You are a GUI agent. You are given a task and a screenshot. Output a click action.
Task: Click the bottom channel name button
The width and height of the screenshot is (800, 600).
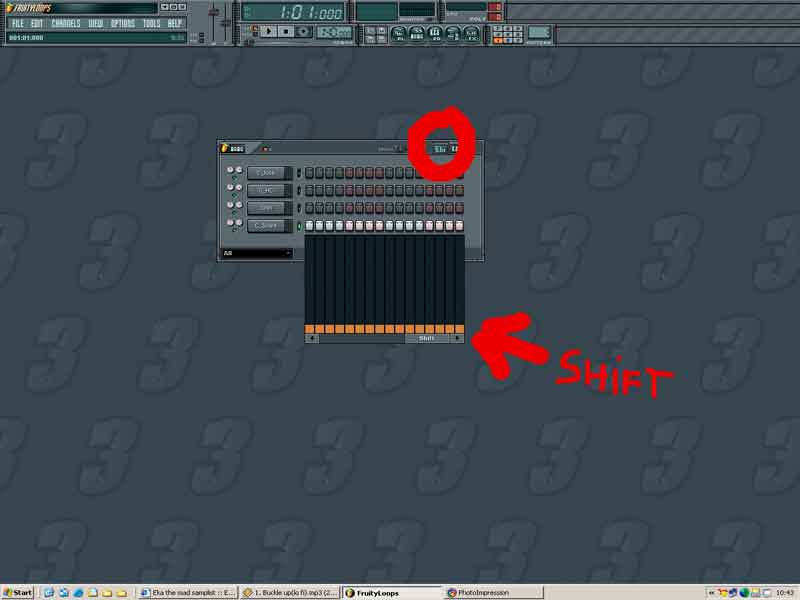pyautogui.click(x=269, y=226)
